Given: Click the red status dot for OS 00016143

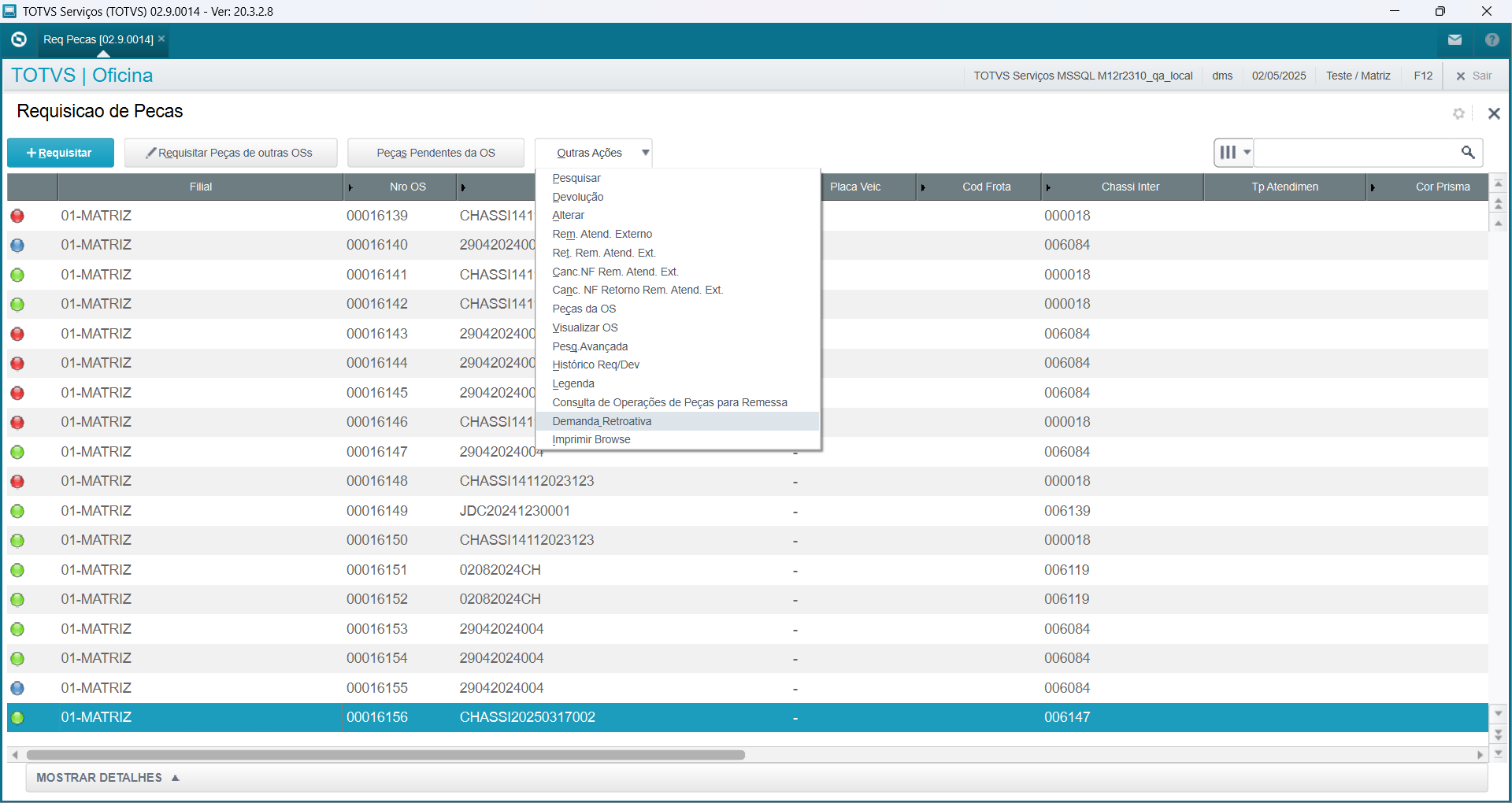Looking at the screenshot, I should 17,334.
